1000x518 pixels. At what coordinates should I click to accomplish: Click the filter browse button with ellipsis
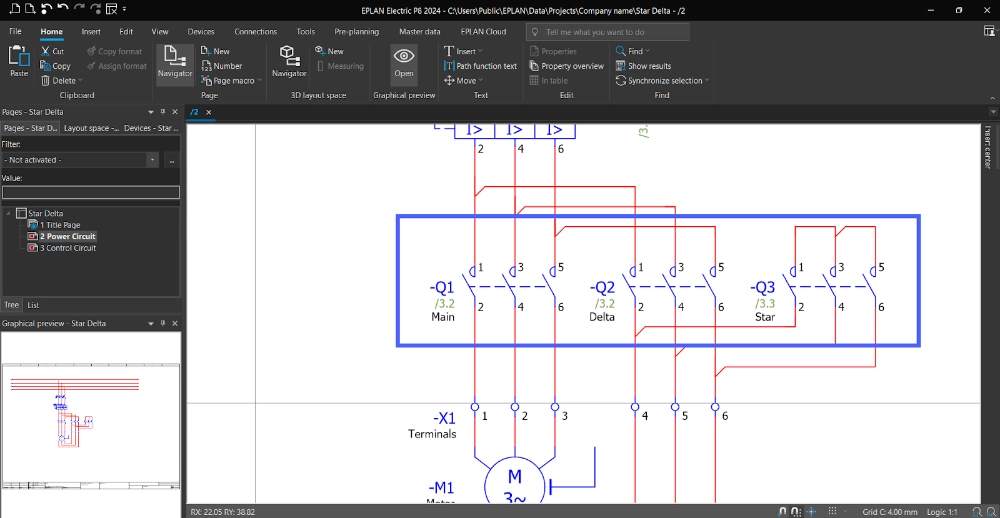pyautogui.click(x=172, y=160)
